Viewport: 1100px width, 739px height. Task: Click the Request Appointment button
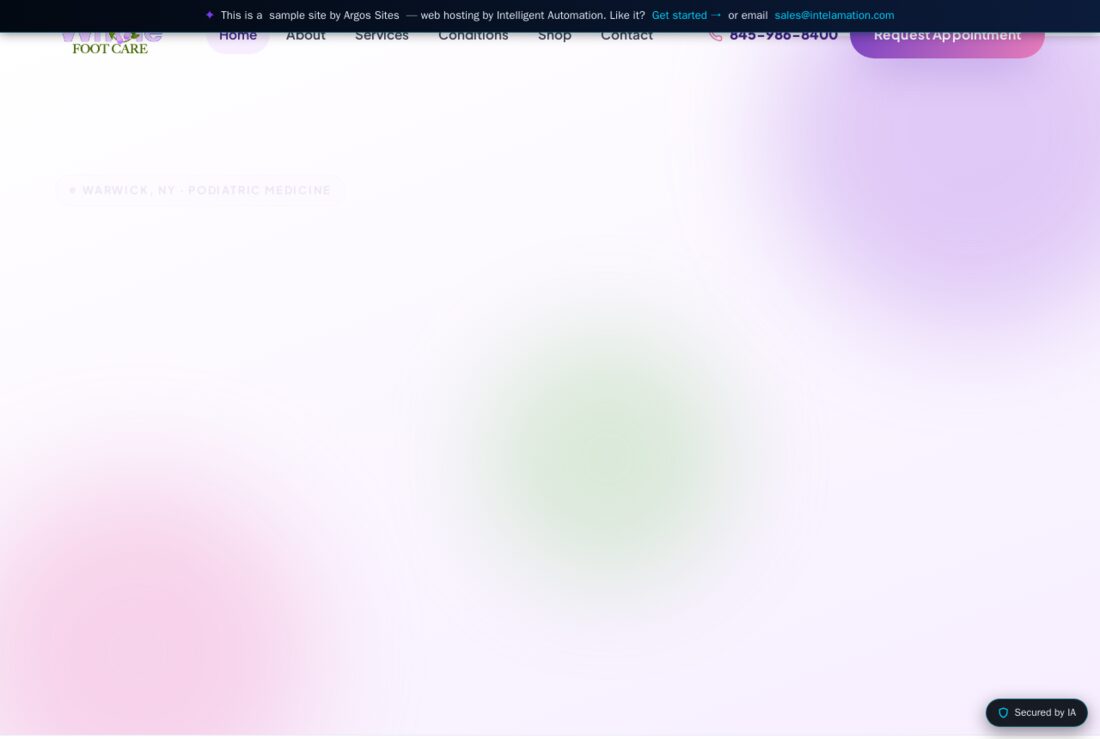click(947, 44)
